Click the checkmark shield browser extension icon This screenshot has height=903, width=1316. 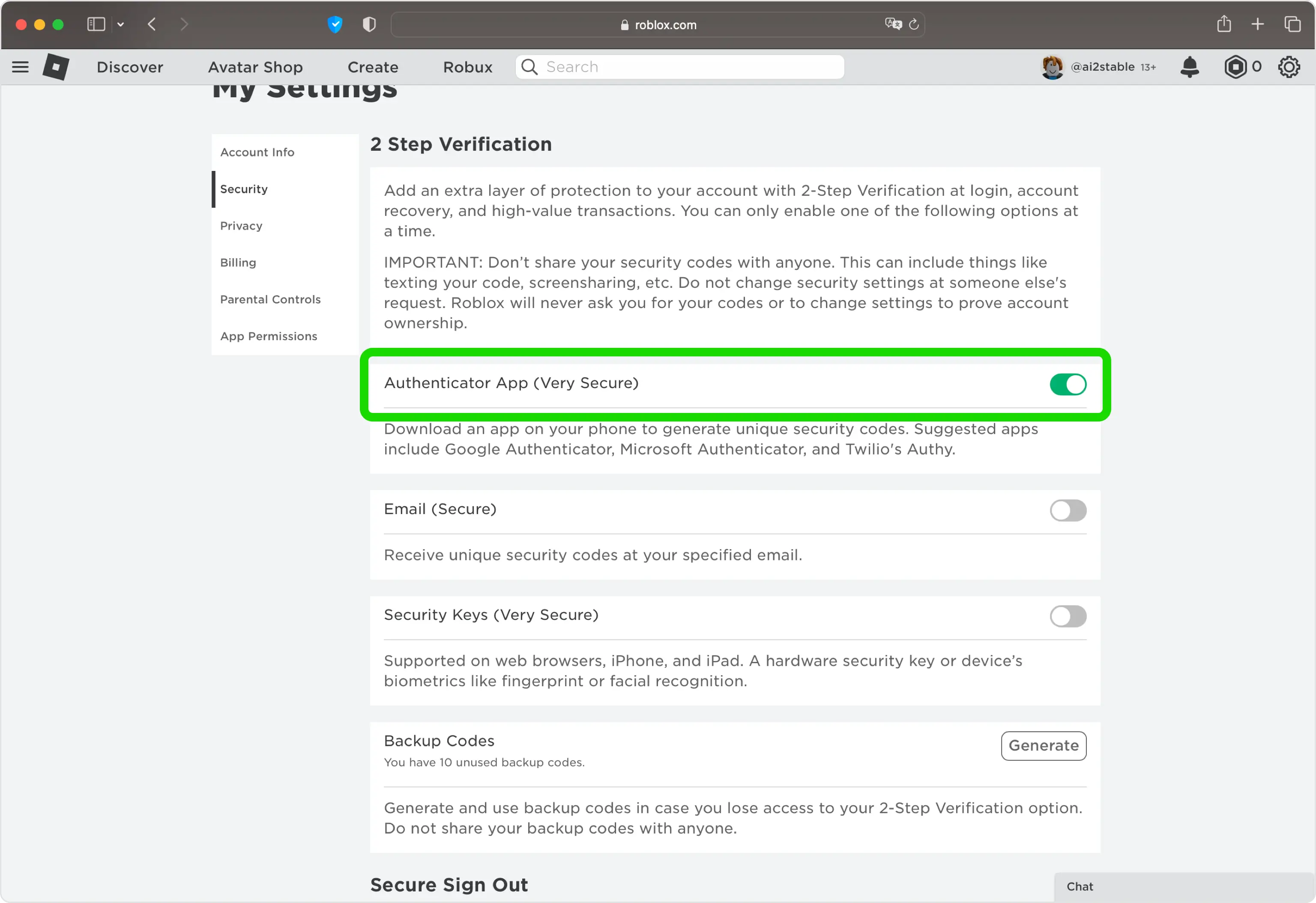pos(335,25)
